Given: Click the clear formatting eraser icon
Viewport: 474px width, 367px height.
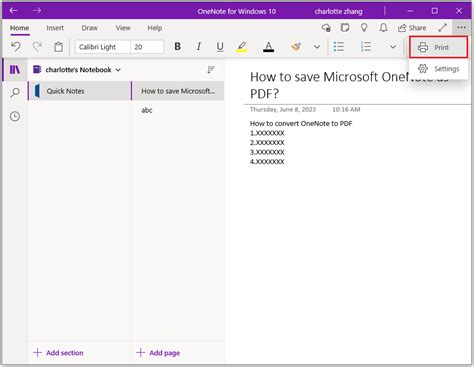Looking at the screenshot, I should (296, 47).
